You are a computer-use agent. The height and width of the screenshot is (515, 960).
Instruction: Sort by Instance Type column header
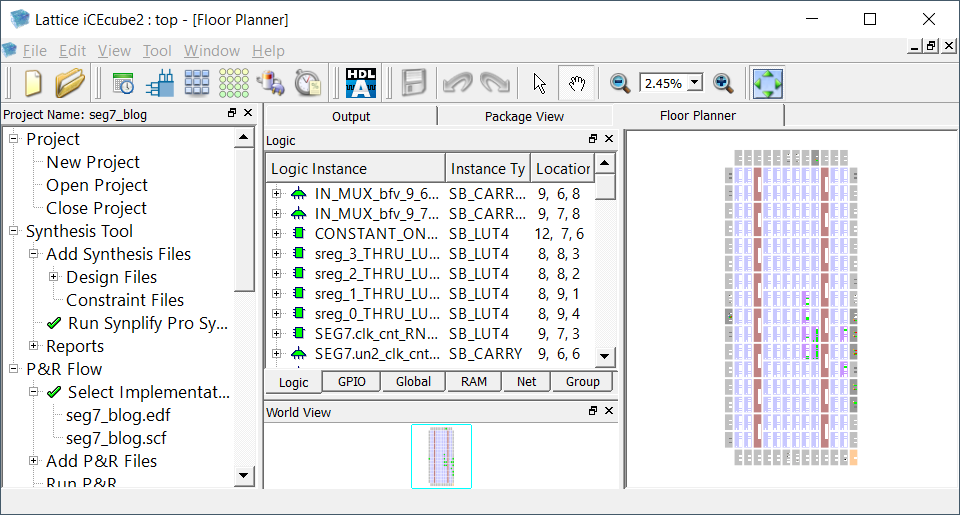(x=487, y=168)
